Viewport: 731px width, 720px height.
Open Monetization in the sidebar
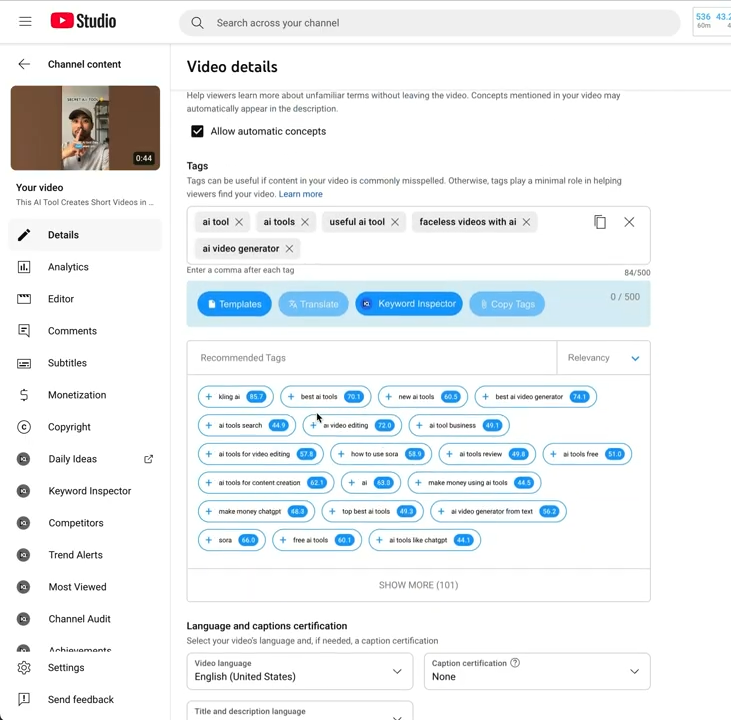(76, 395)
